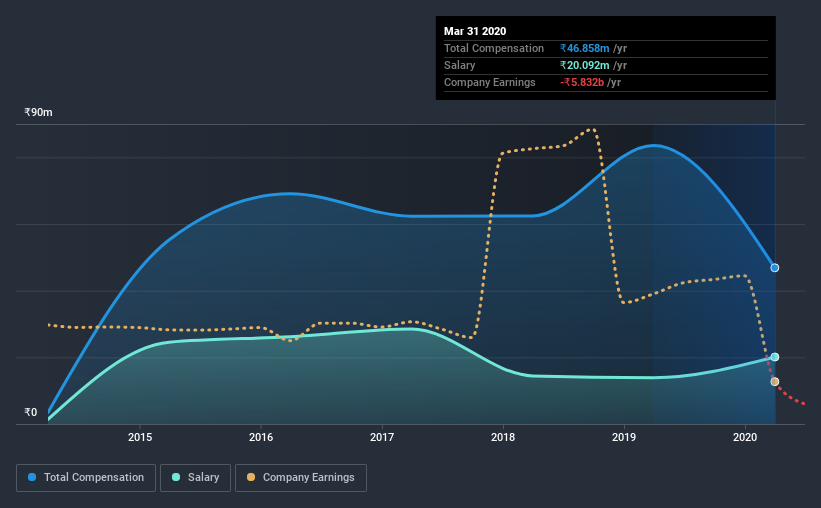Image resolution: width=821 pixels, height=508 pixels.
Task: Select the 2016 x-axis label
Action: click(261, 437)
